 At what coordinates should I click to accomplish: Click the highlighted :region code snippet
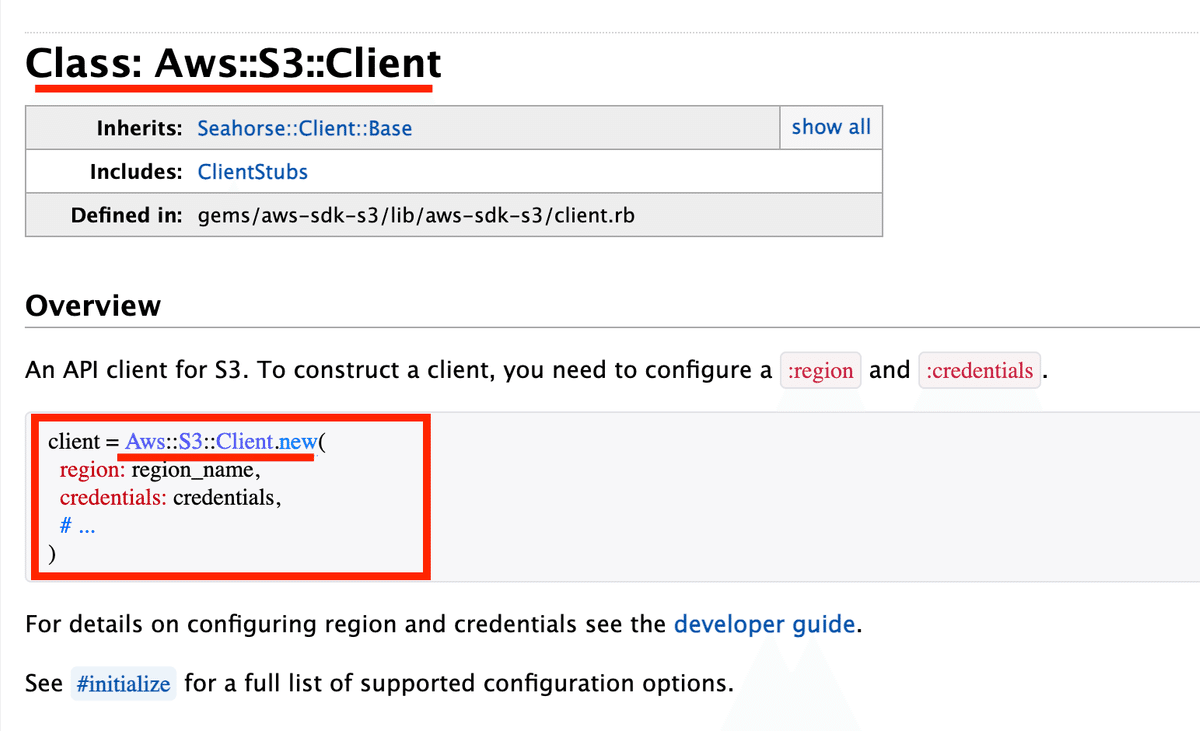point(820,370)
